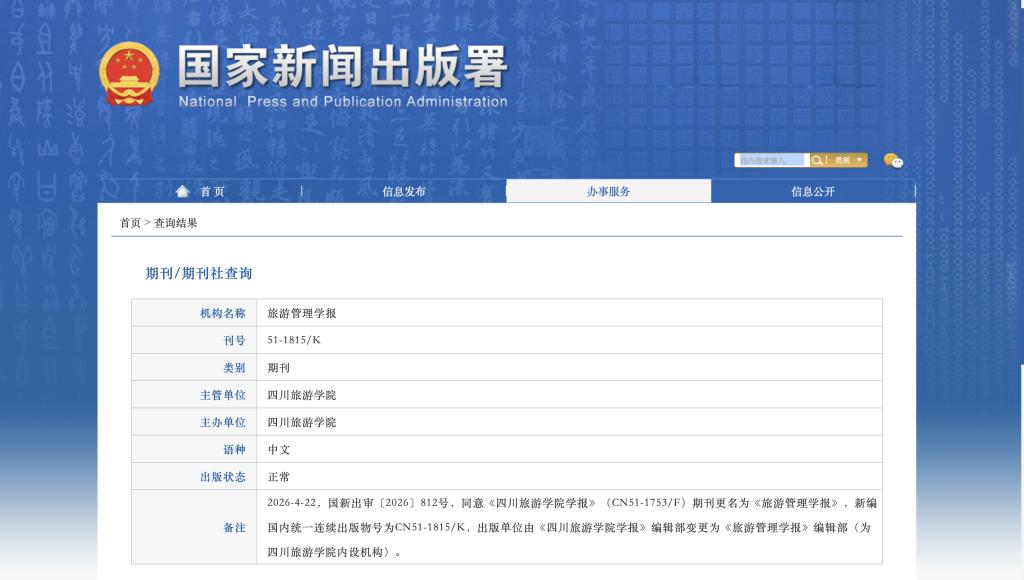Open the WeChat icon
Screen dimensions: 1024x580
(893, 161)
